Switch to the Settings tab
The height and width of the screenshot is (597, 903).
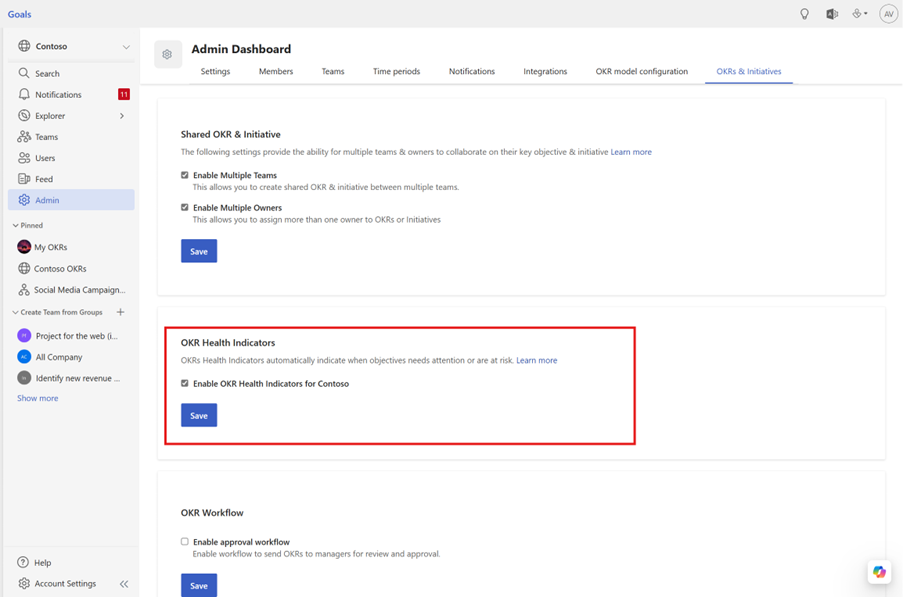tap(215, 71)
